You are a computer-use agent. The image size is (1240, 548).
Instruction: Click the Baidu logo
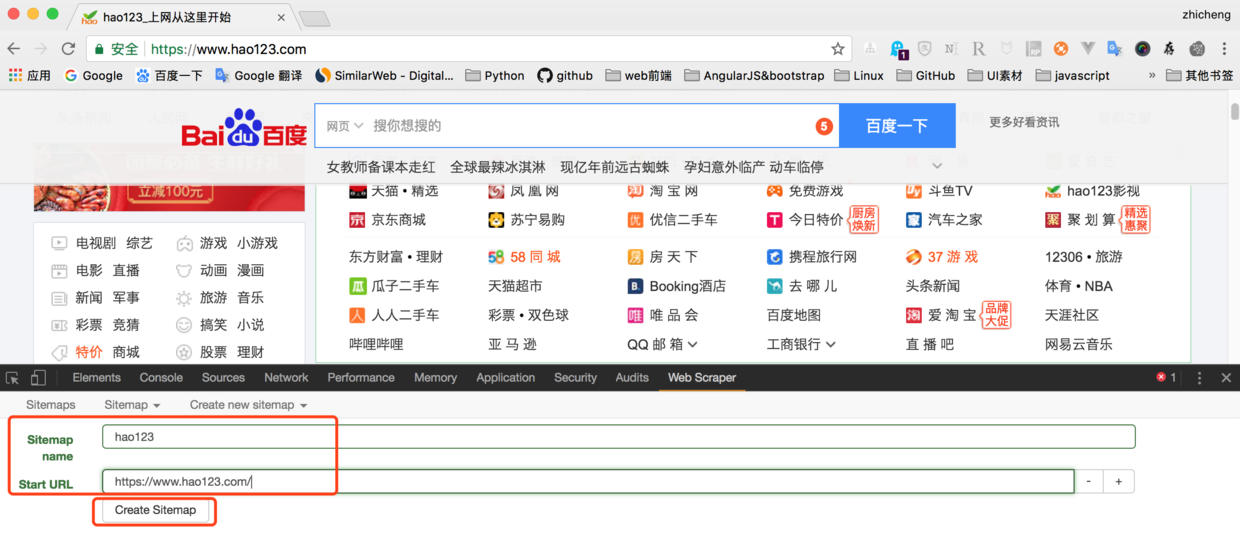click(x=244, y=128)
